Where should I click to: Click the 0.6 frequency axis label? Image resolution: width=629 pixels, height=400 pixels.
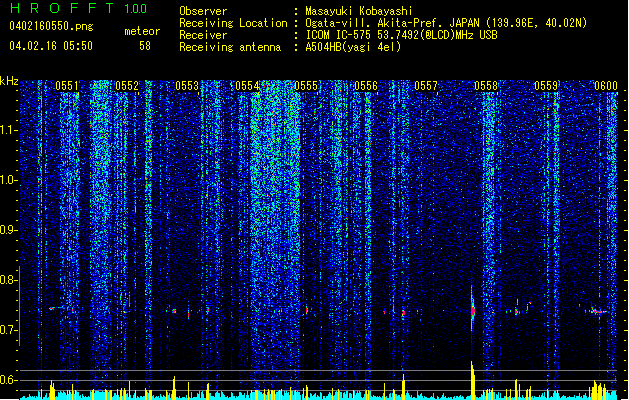click(x=9, y=380)
